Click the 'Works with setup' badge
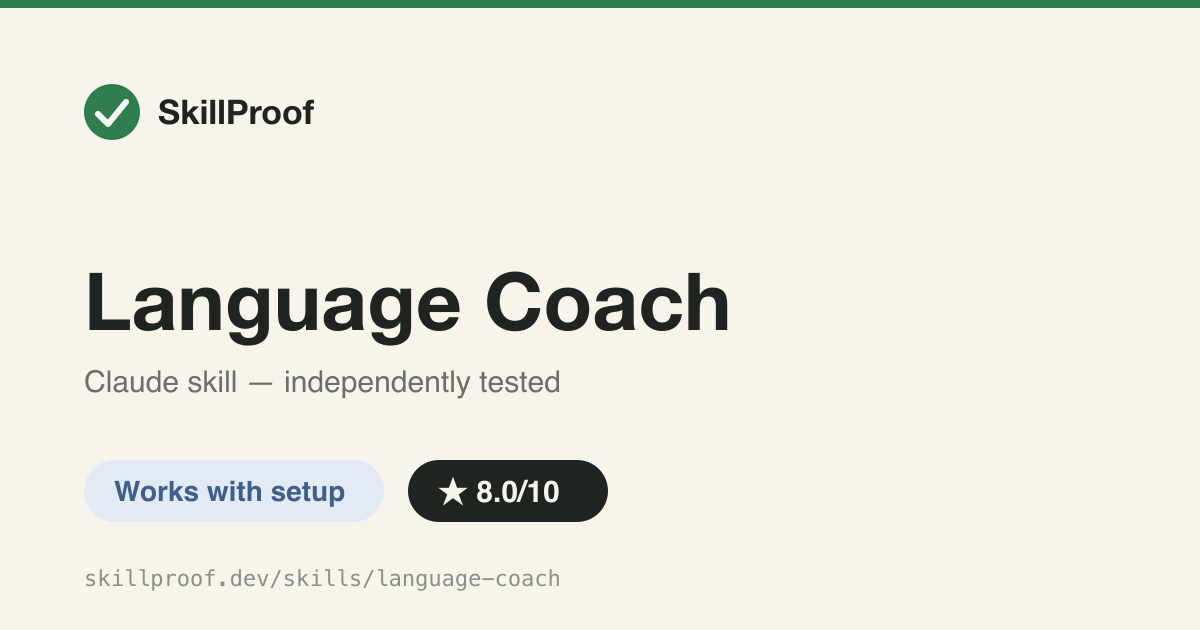This screenshot has height=630, width=1200. [234, 491]
